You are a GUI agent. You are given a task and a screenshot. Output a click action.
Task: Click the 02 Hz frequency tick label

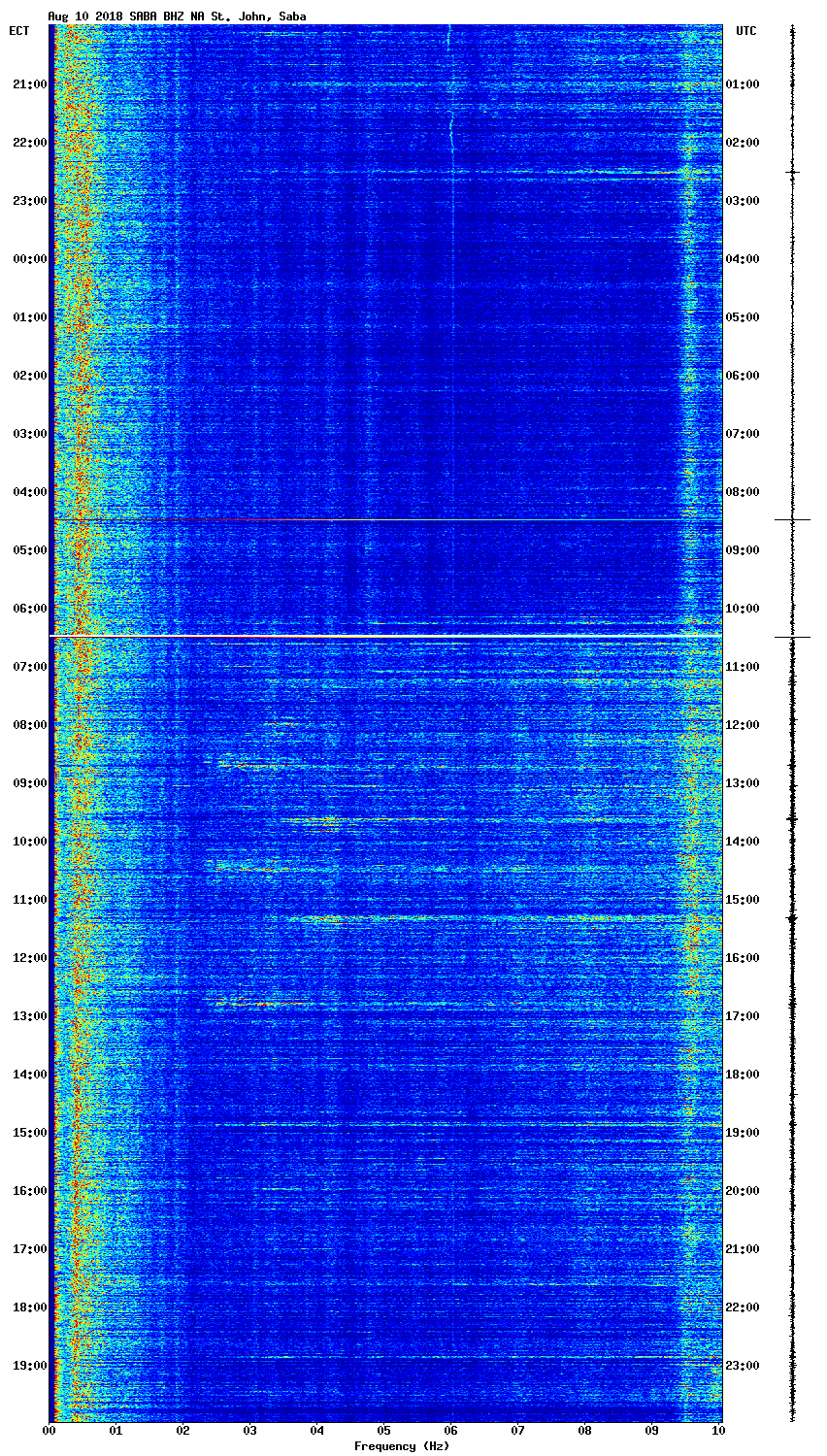tap(183, 1431)
